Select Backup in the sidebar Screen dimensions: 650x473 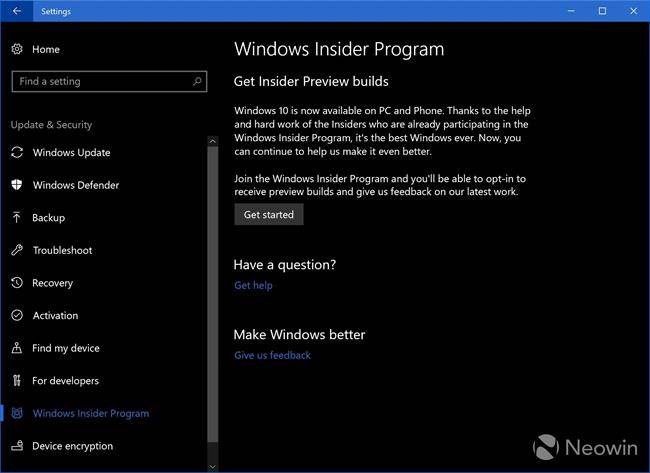(49, 218)
